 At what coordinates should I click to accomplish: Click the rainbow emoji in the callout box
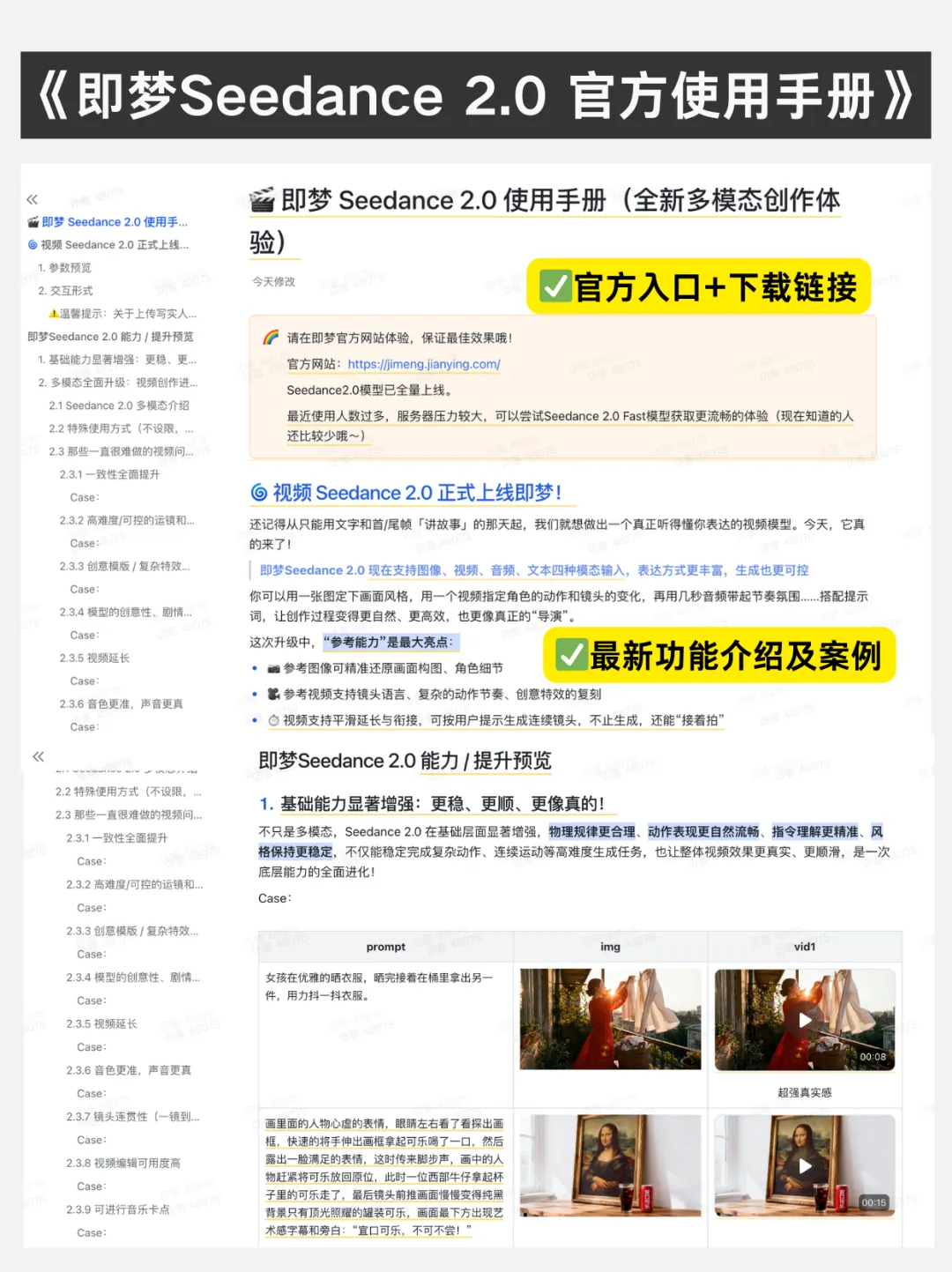click(271, 338)
